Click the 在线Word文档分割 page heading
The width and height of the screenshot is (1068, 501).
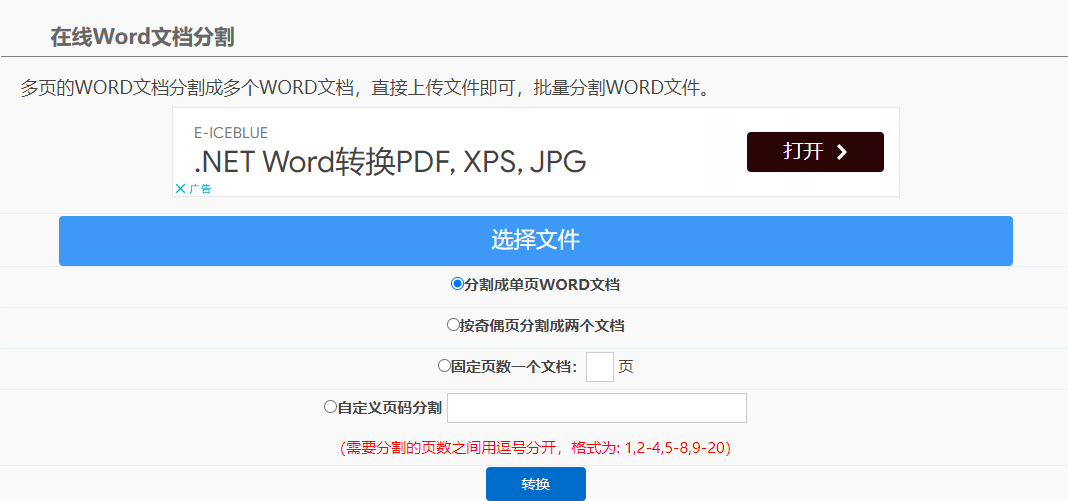pyautogui.click(x=142, y=37)
